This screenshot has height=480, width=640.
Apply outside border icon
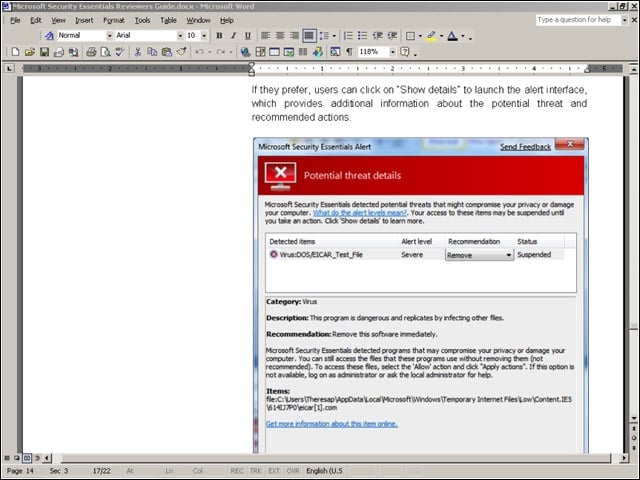pyautogui.click(x=410, y=36)
